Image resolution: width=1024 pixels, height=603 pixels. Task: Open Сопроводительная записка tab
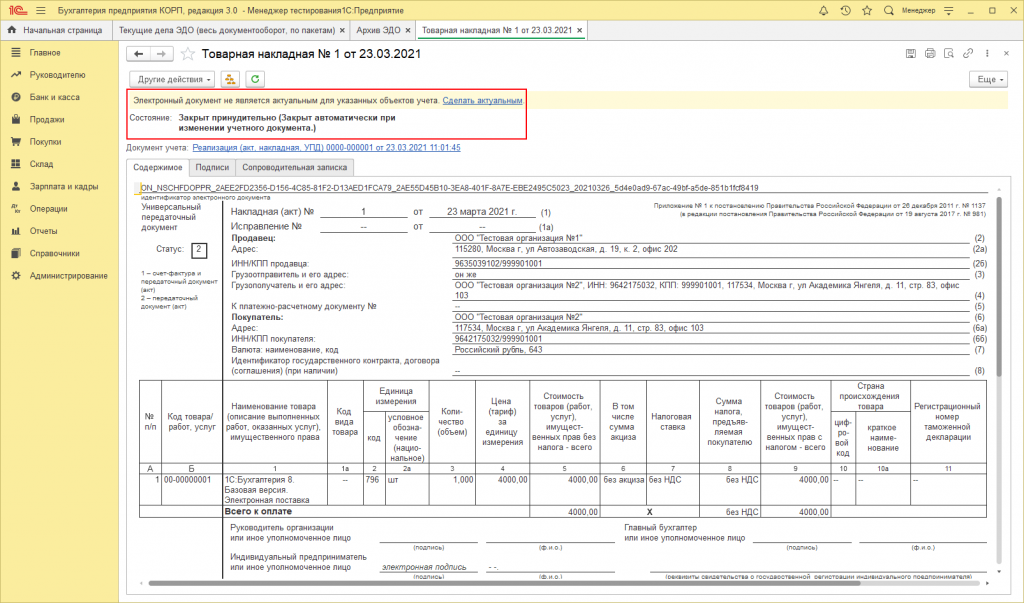tap(295, 167)
